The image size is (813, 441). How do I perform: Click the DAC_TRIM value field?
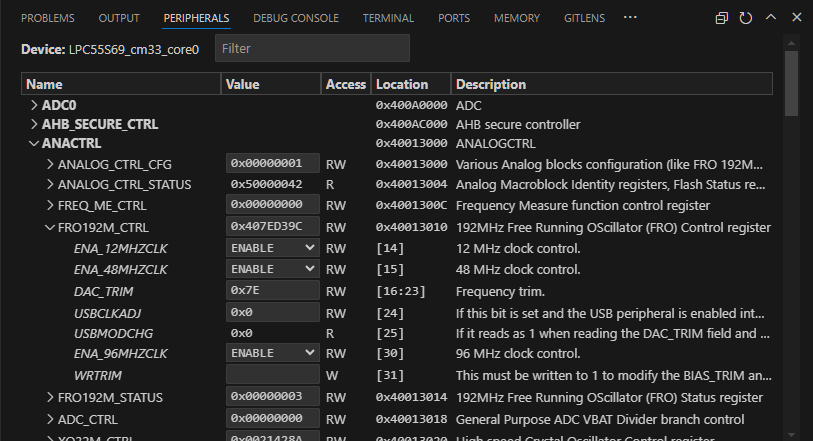click(272, 290)
